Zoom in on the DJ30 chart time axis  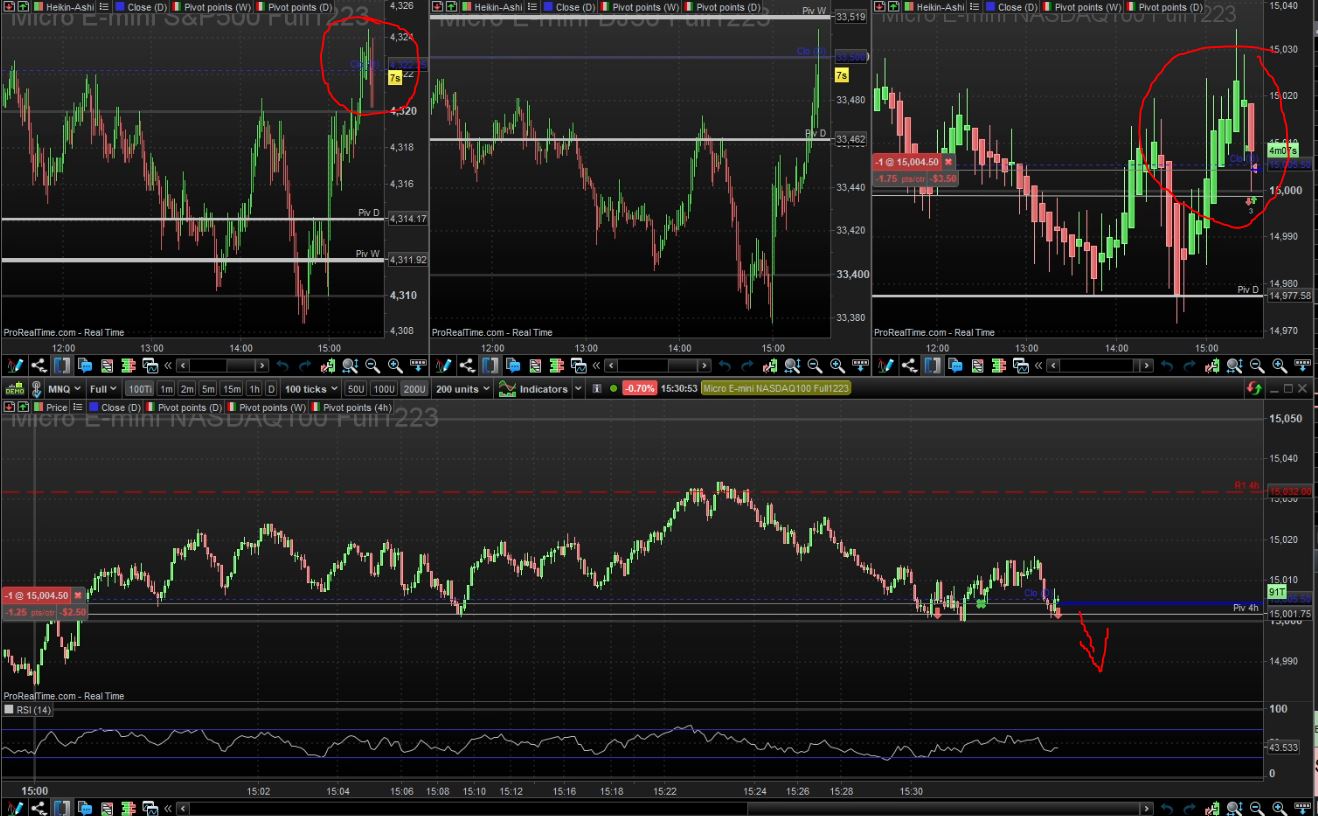836,366
